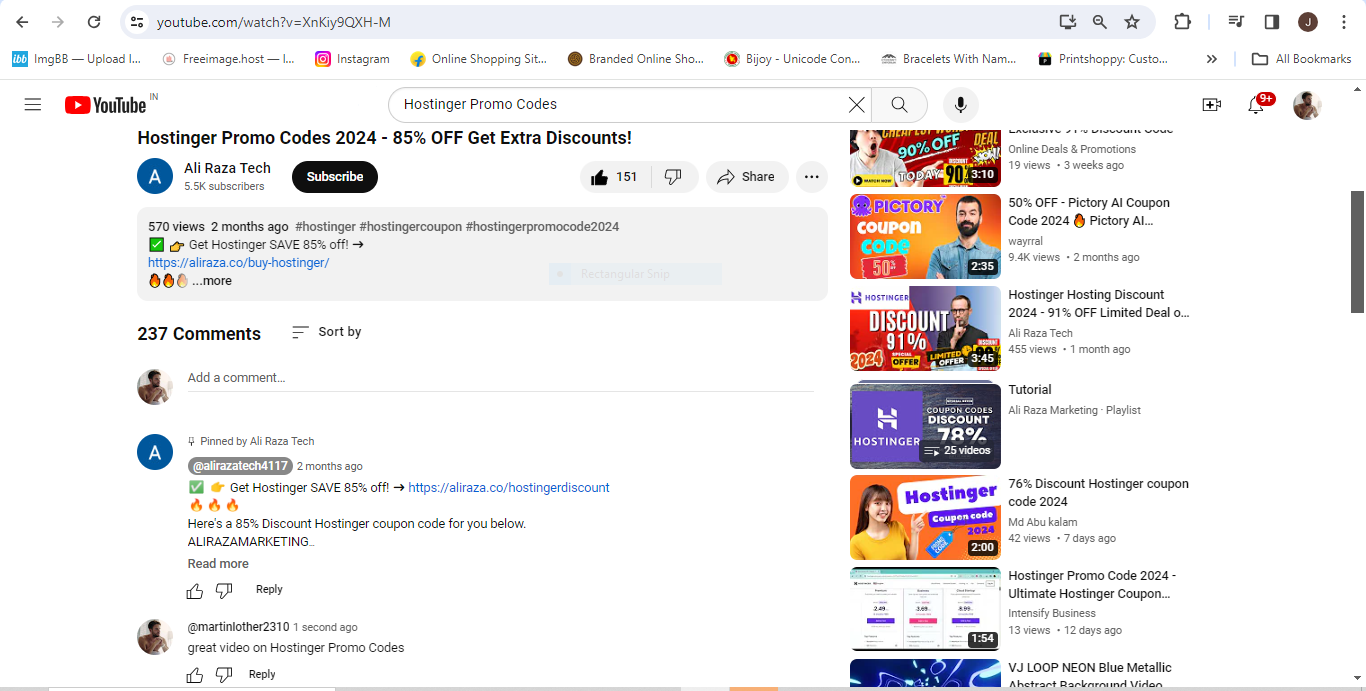Open Hostinger Hosting Discount 91% OFF thumbnail
This screenshot has height=691, width=1366.
[x=925, y=329]
